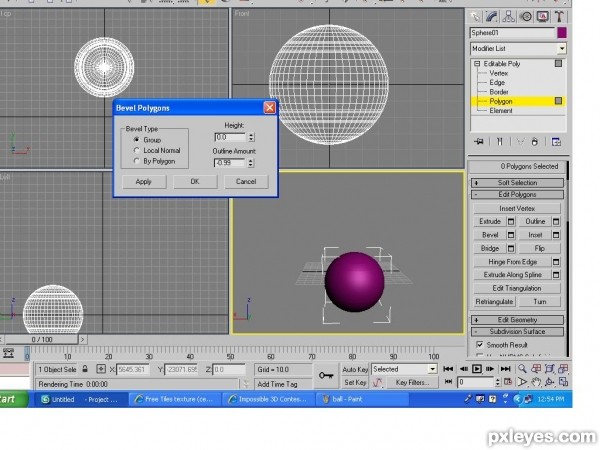This screenshot has width=600, height=450.
Task: Open Extrude Along Spline settings icon
Action: [x=556, y=275]
